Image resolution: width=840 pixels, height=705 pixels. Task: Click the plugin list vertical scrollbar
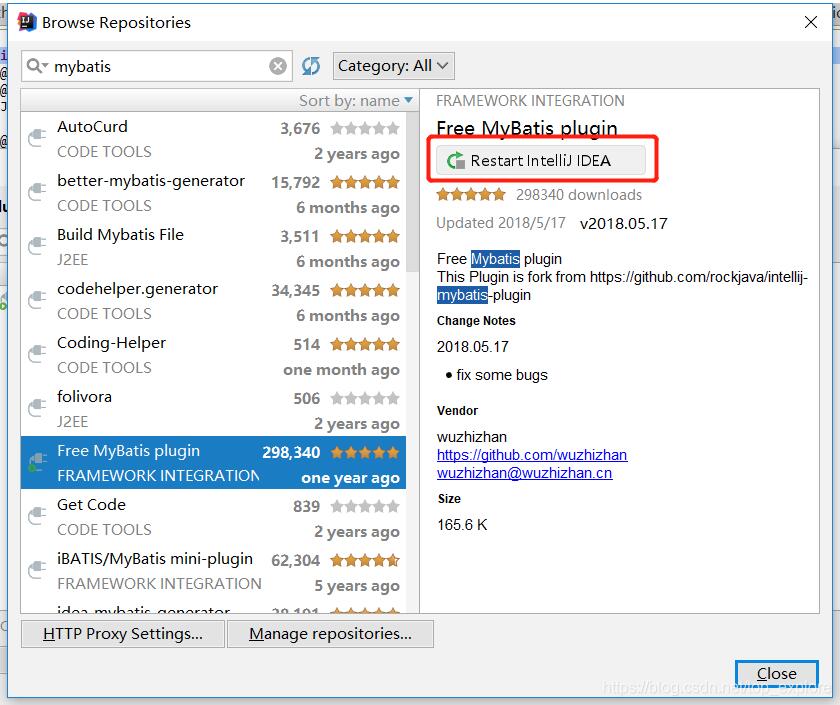pyautogui.click(x=412, y=193)
